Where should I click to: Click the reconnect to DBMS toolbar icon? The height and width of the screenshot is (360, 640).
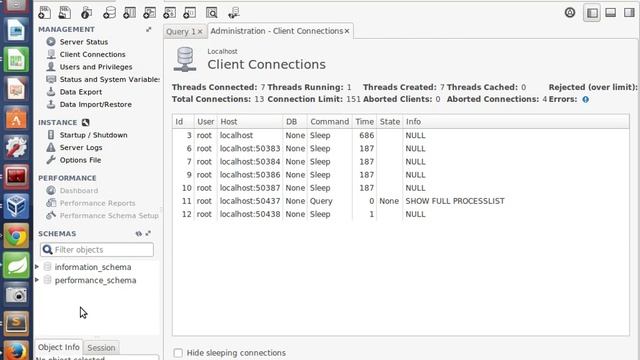tap(234, 13)
